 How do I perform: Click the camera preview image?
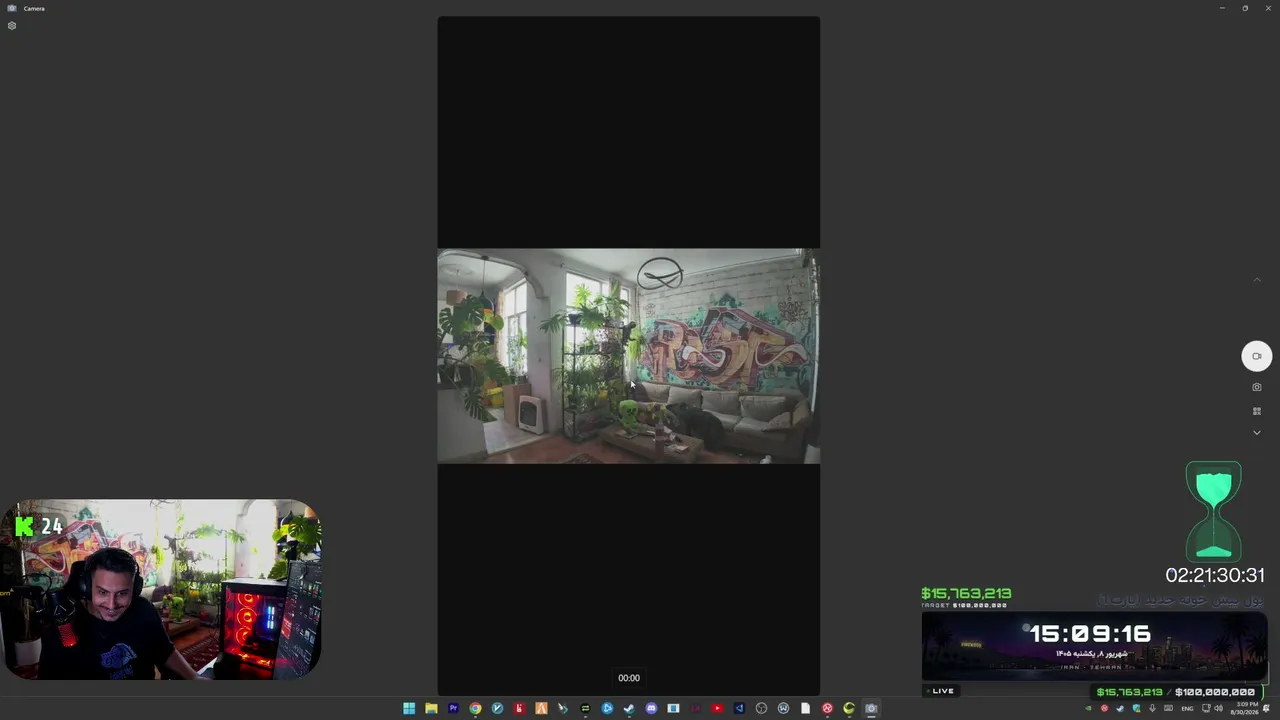click(628, 356)
